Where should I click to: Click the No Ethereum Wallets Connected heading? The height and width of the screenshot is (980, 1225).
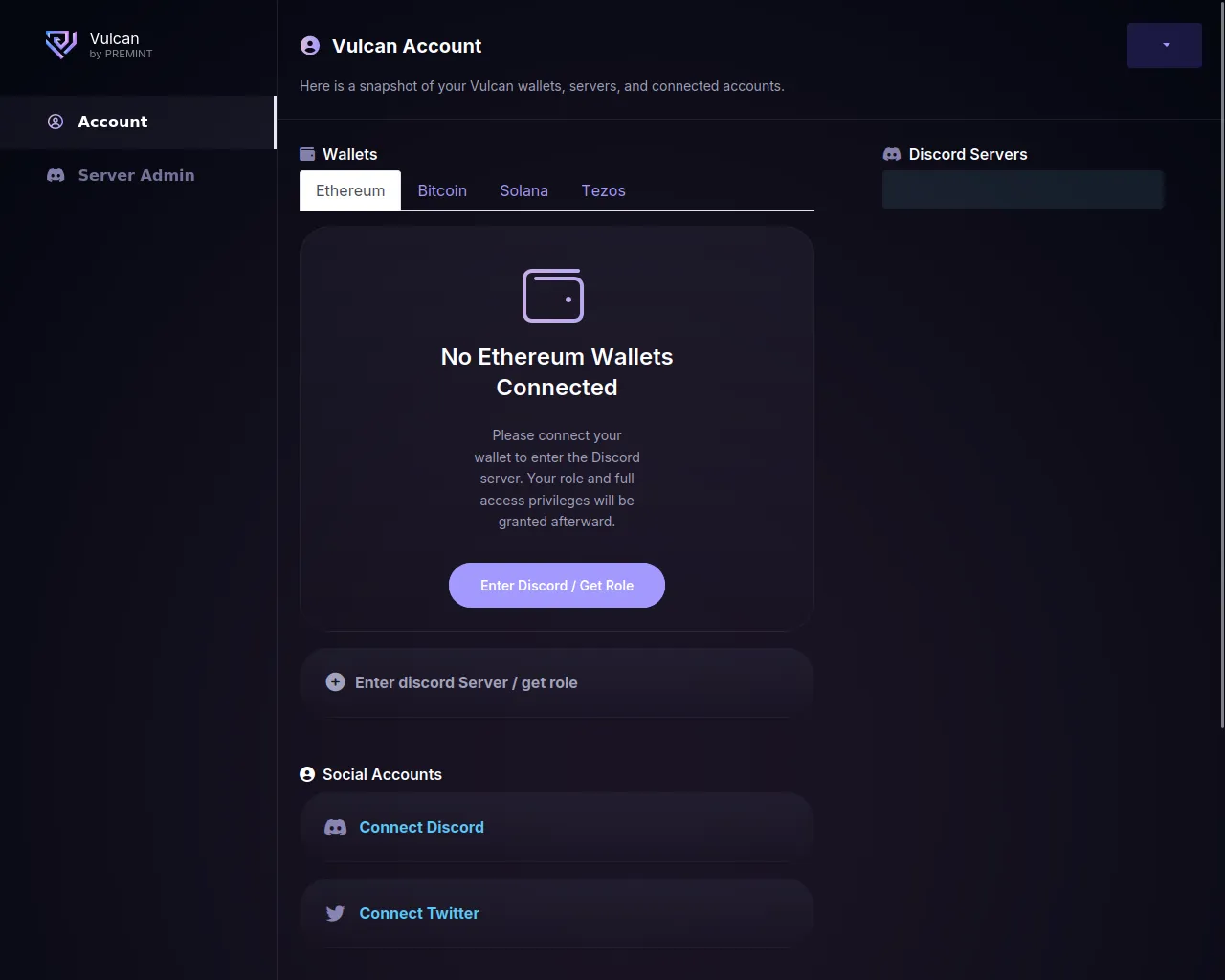557,371
